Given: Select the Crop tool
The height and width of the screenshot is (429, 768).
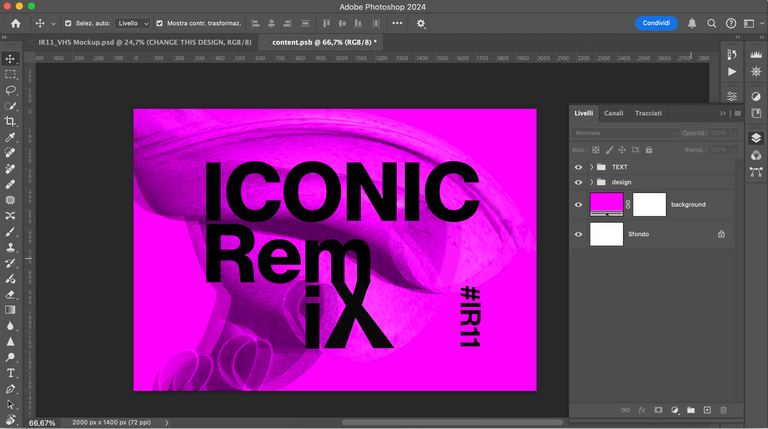Looking at the screenshot, I should (x=10, y=121).
